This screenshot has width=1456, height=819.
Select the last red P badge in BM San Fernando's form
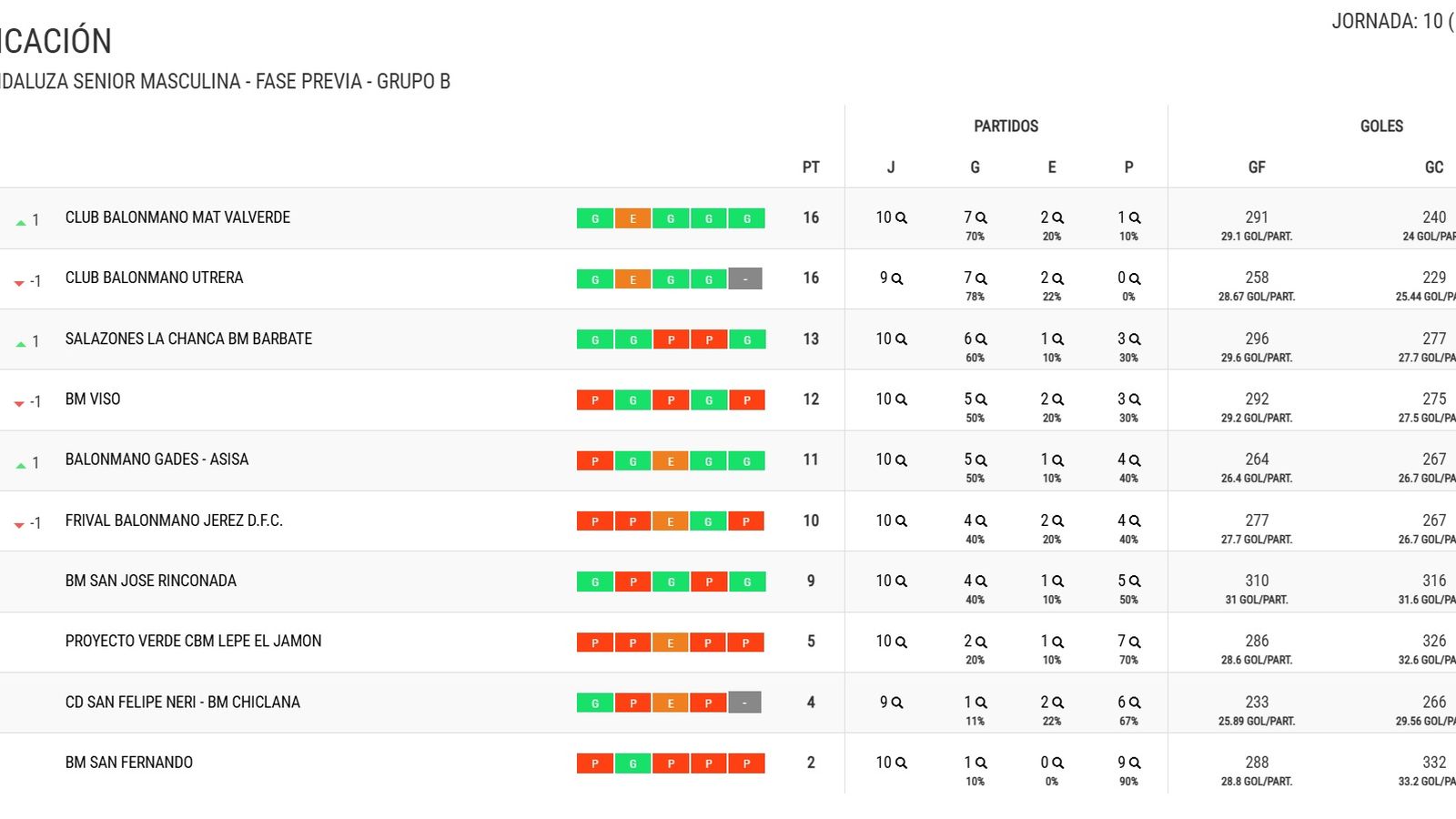coord(746,763)
